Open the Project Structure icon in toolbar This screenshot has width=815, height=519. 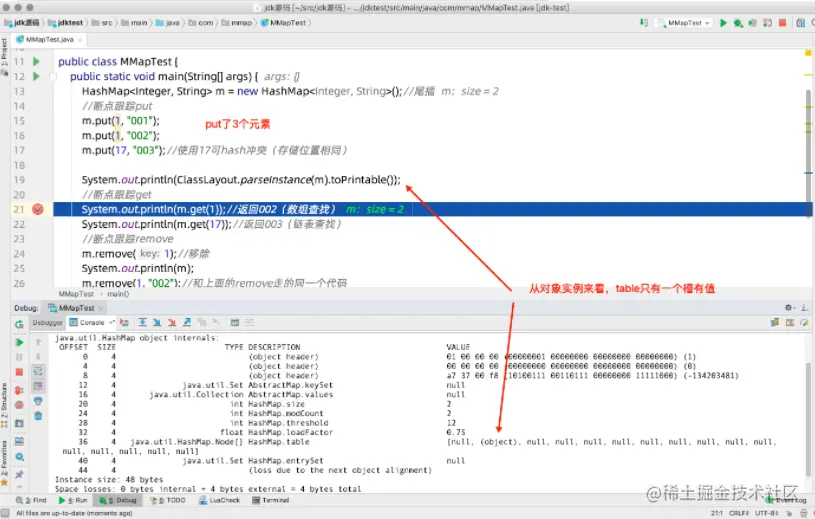(800, 23)
